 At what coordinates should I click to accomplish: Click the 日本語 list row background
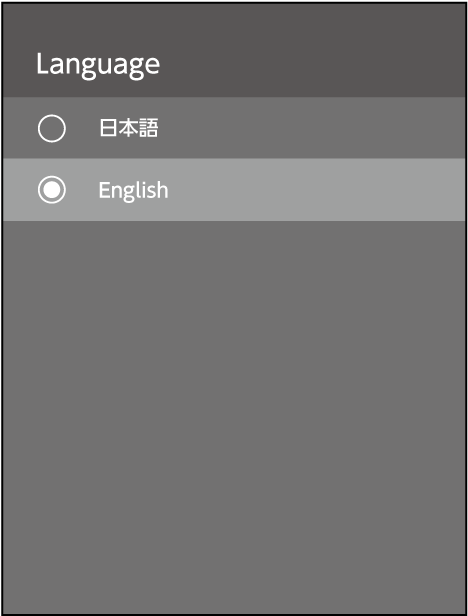tap(234, 128)
